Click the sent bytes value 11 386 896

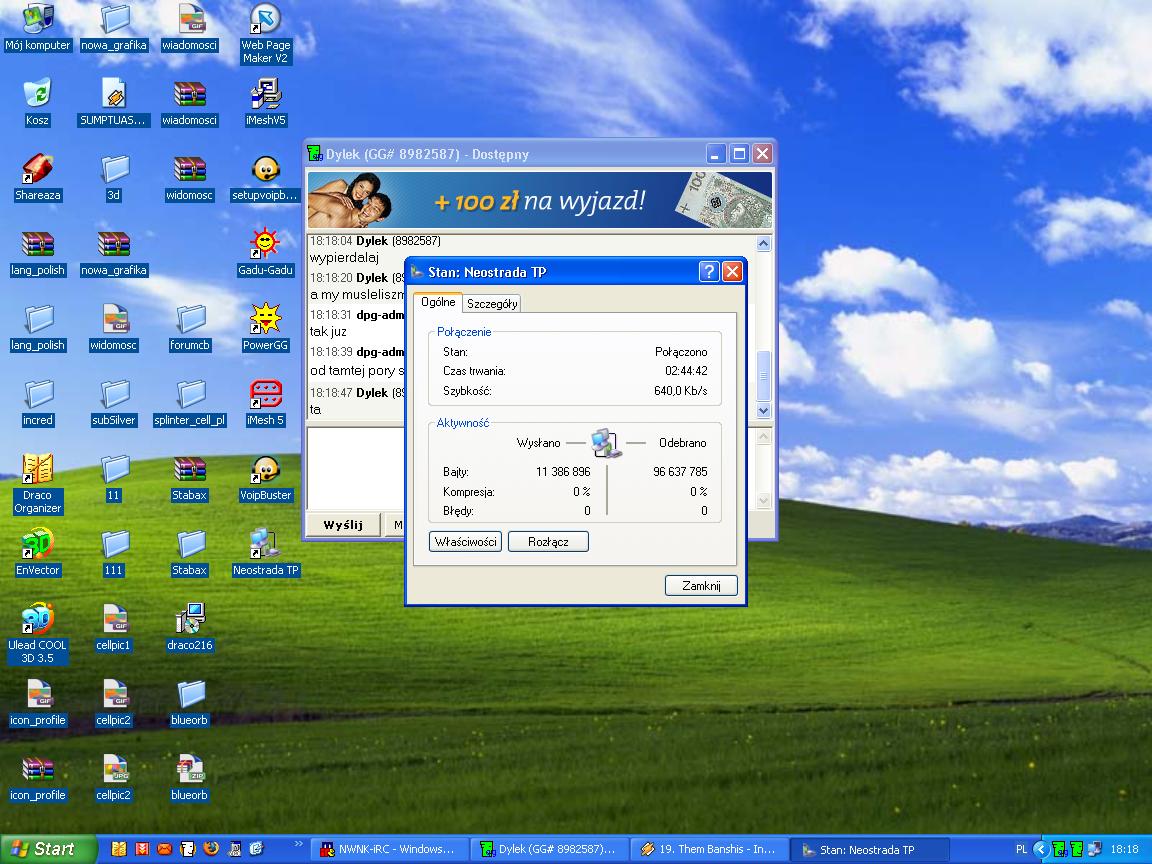(563, 472)
